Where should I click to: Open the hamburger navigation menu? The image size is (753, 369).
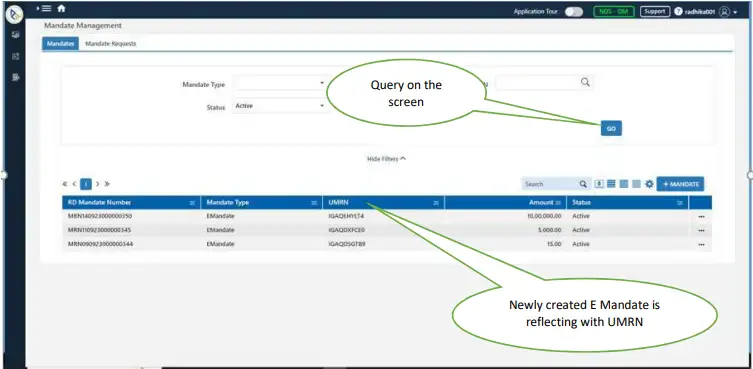[46, 9]
